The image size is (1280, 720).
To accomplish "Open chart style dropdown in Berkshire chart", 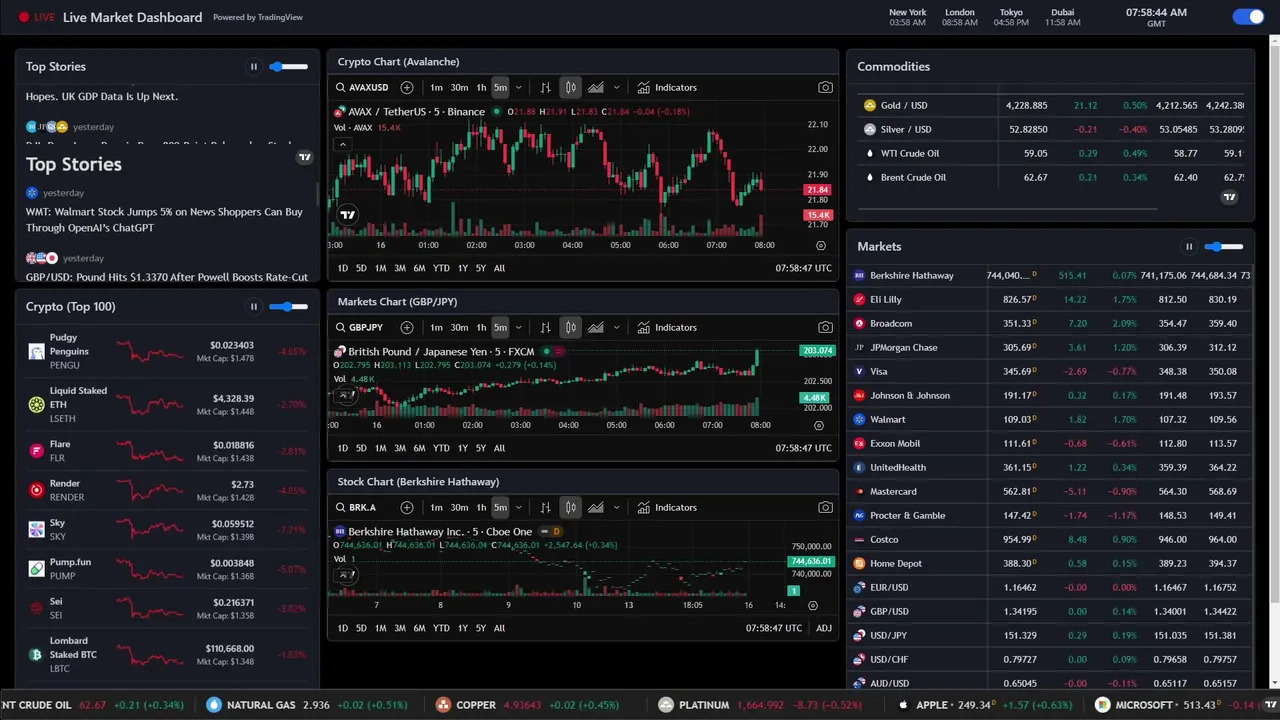I will 616,507.
